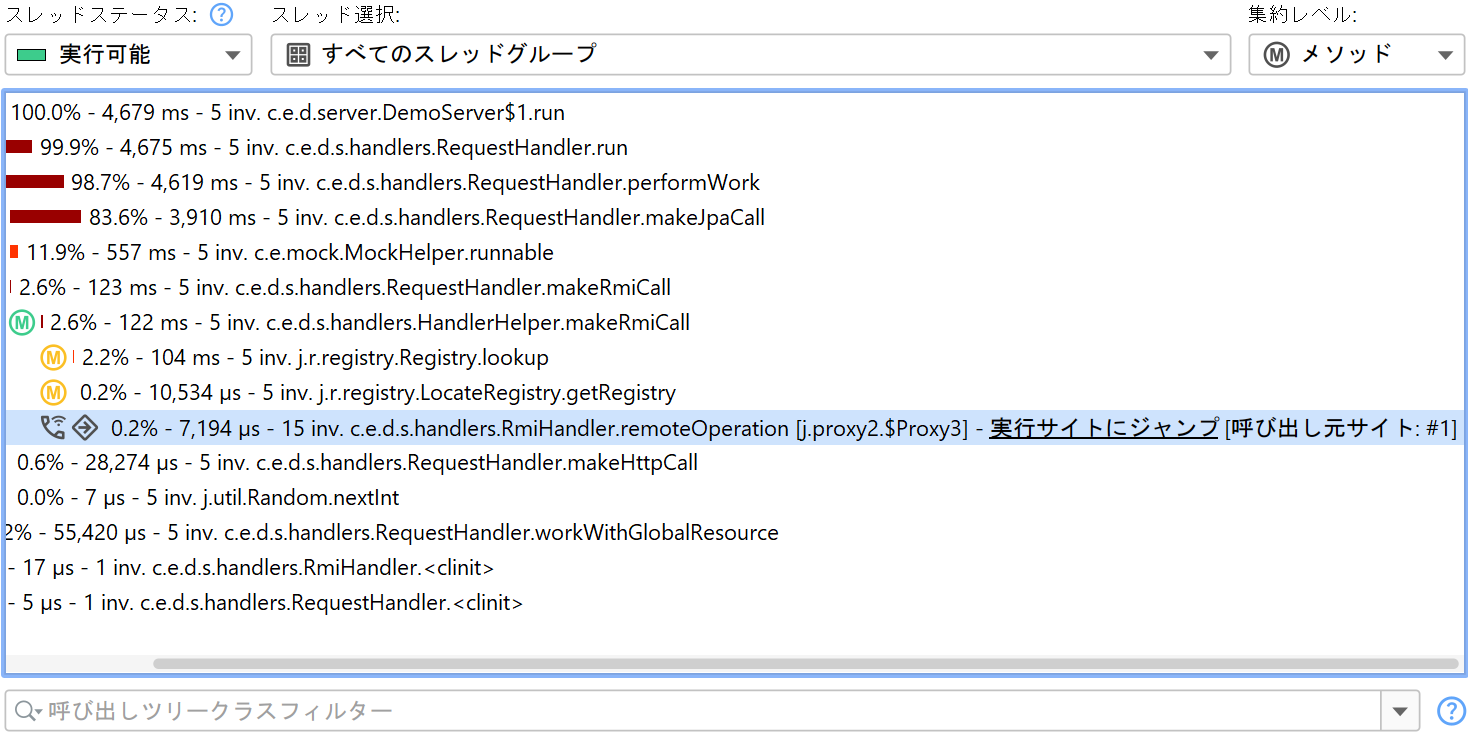Click the call tree class filter input

pyautogui.click(x=700, y=711)
